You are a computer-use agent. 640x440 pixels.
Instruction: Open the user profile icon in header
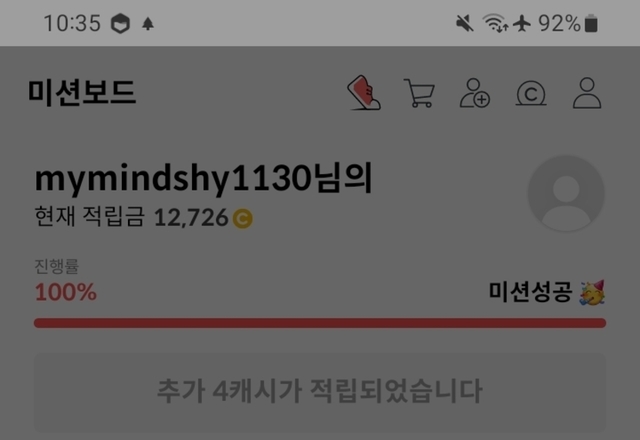point(587,93)
